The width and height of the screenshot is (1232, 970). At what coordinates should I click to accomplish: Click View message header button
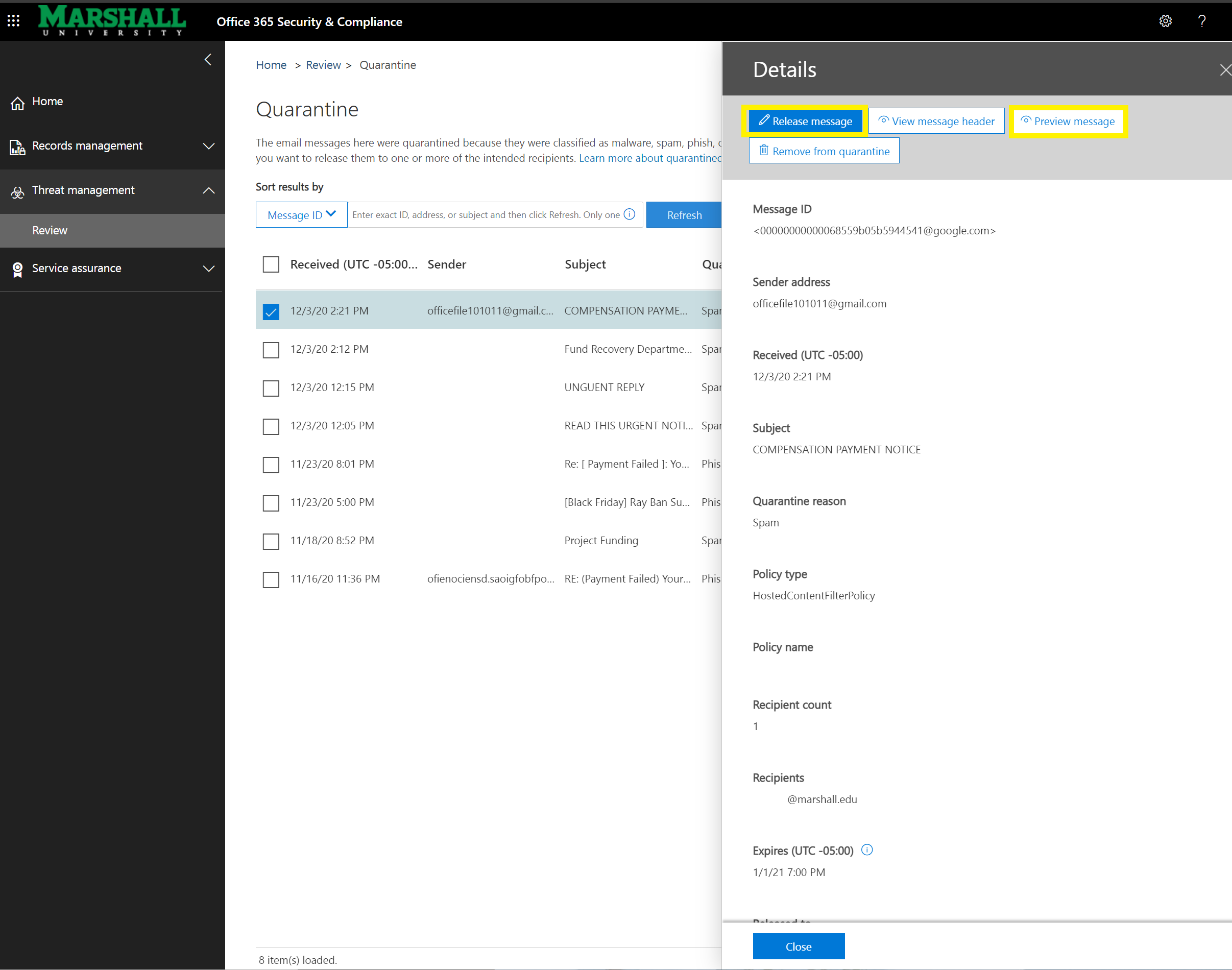pyautogui.click(x=936, y=121)
